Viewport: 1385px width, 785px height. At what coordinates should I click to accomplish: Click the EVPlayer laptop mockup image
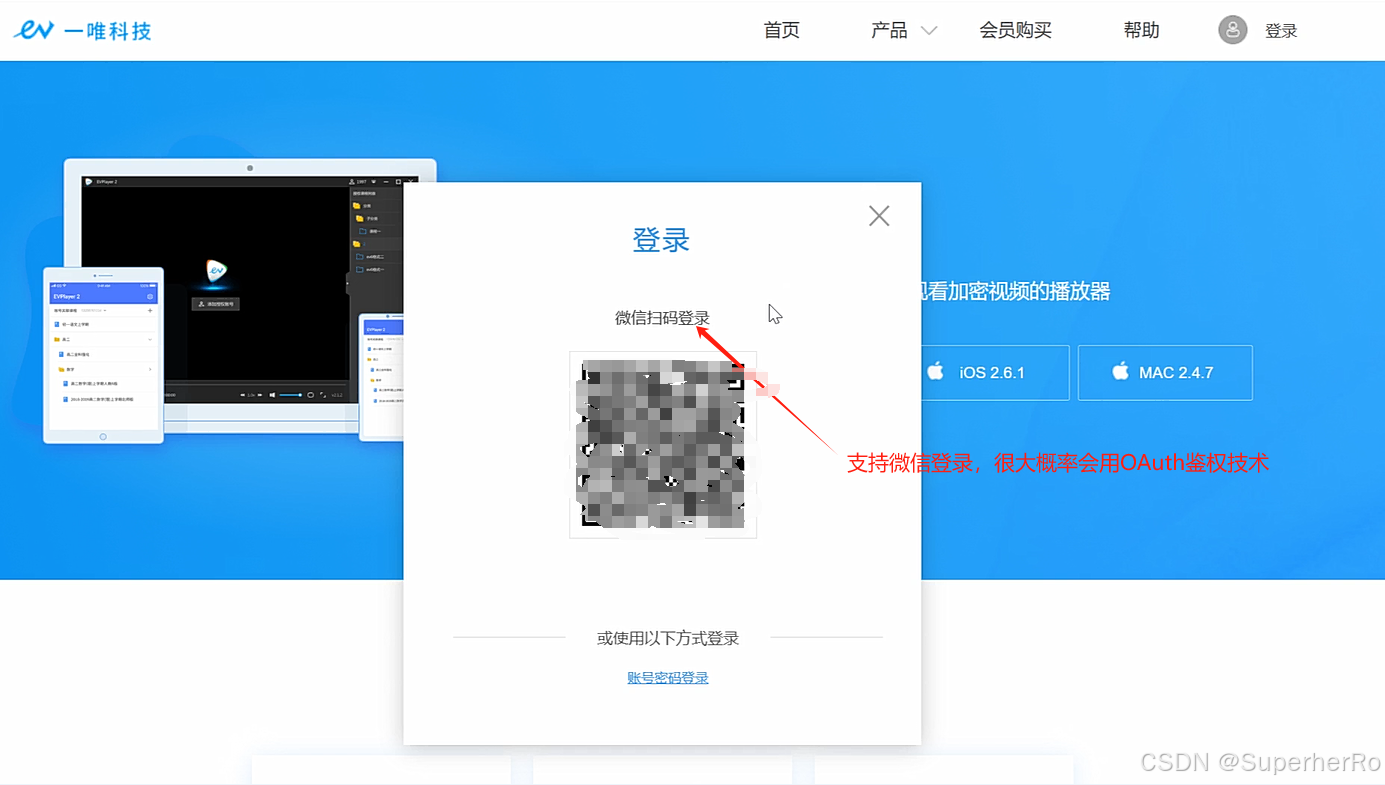[x=250, y=297]
